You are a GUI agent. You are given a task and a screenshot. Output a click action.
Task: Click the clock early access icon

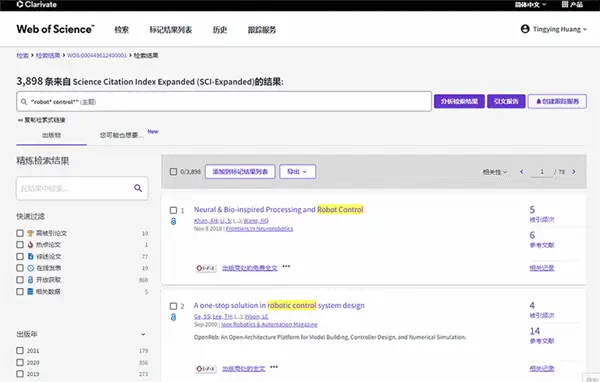[31, 268]
